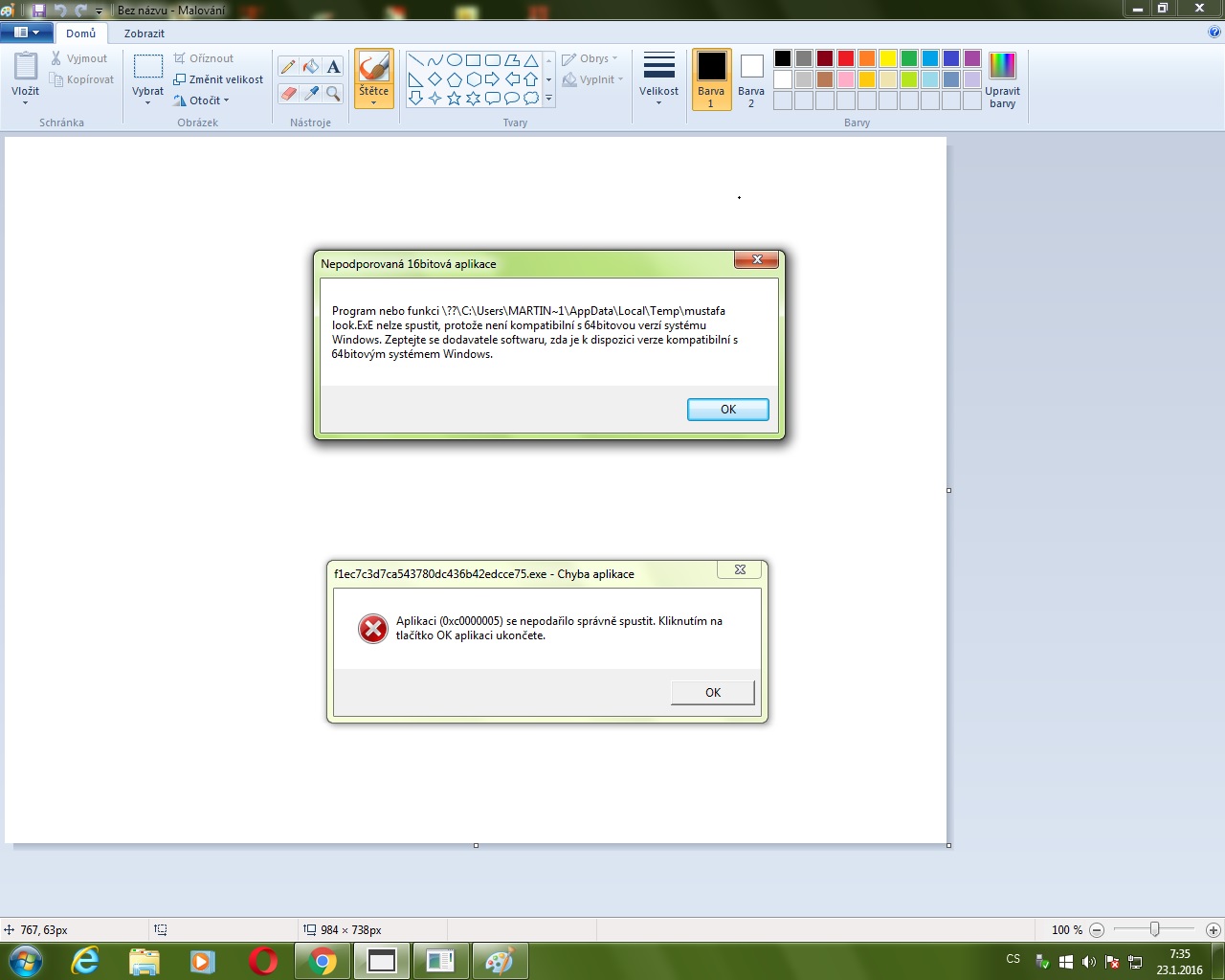Click the zoom in plus button
The height and width of the screenshot is (980, 1225).
pos(1213,929)
